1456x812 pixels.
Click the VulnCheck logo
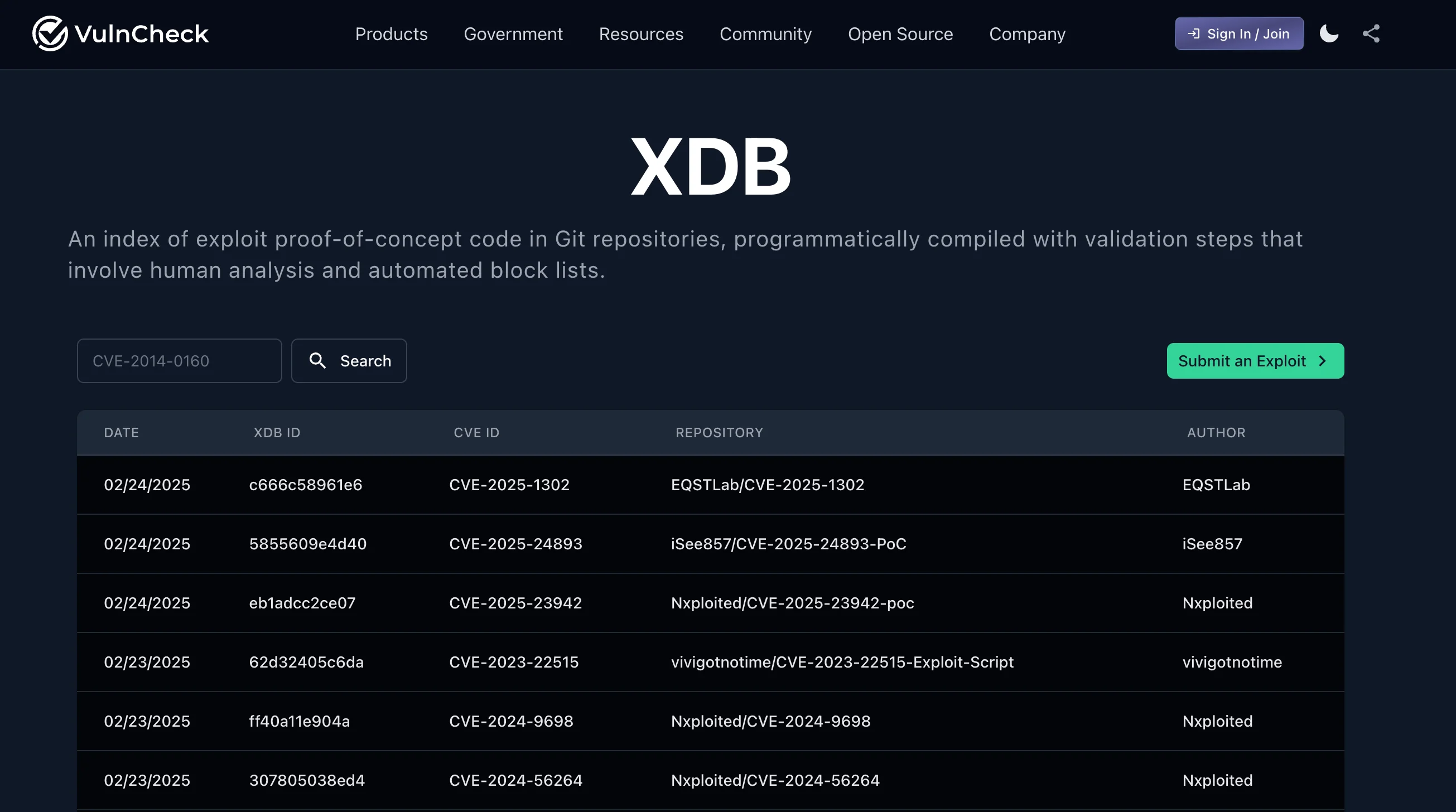pyautogui.click(x=120, y=34)
